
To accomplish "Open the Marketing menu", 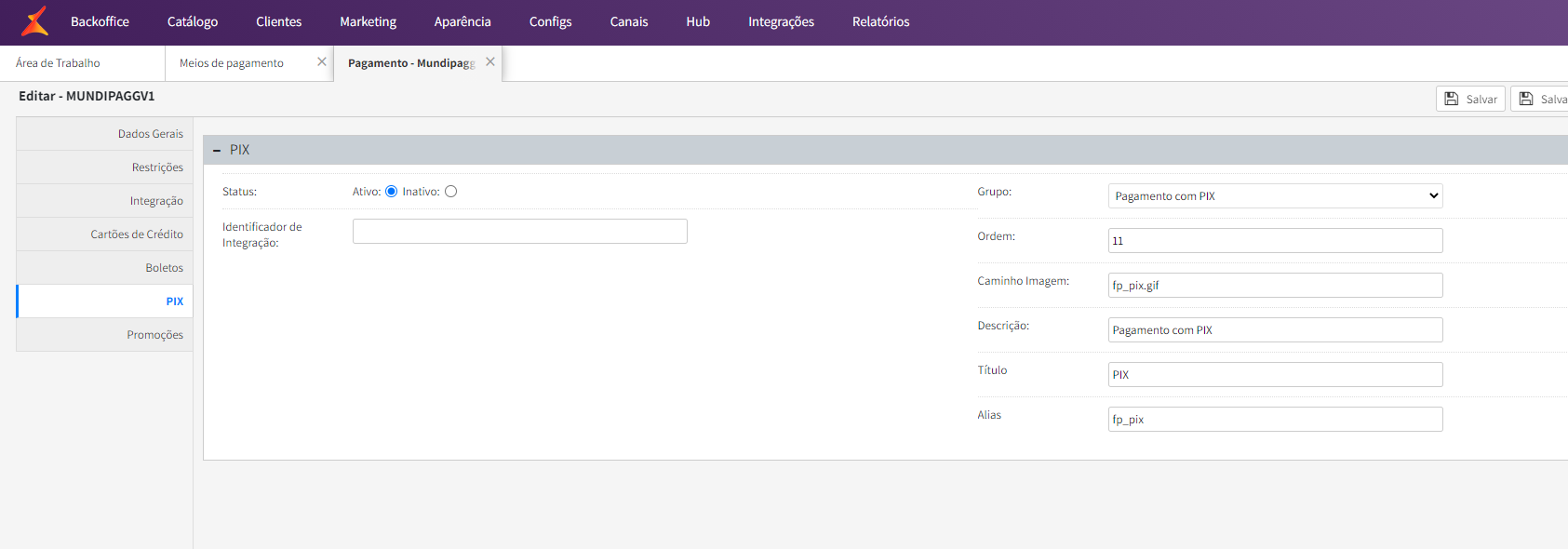I will point(368,21).
